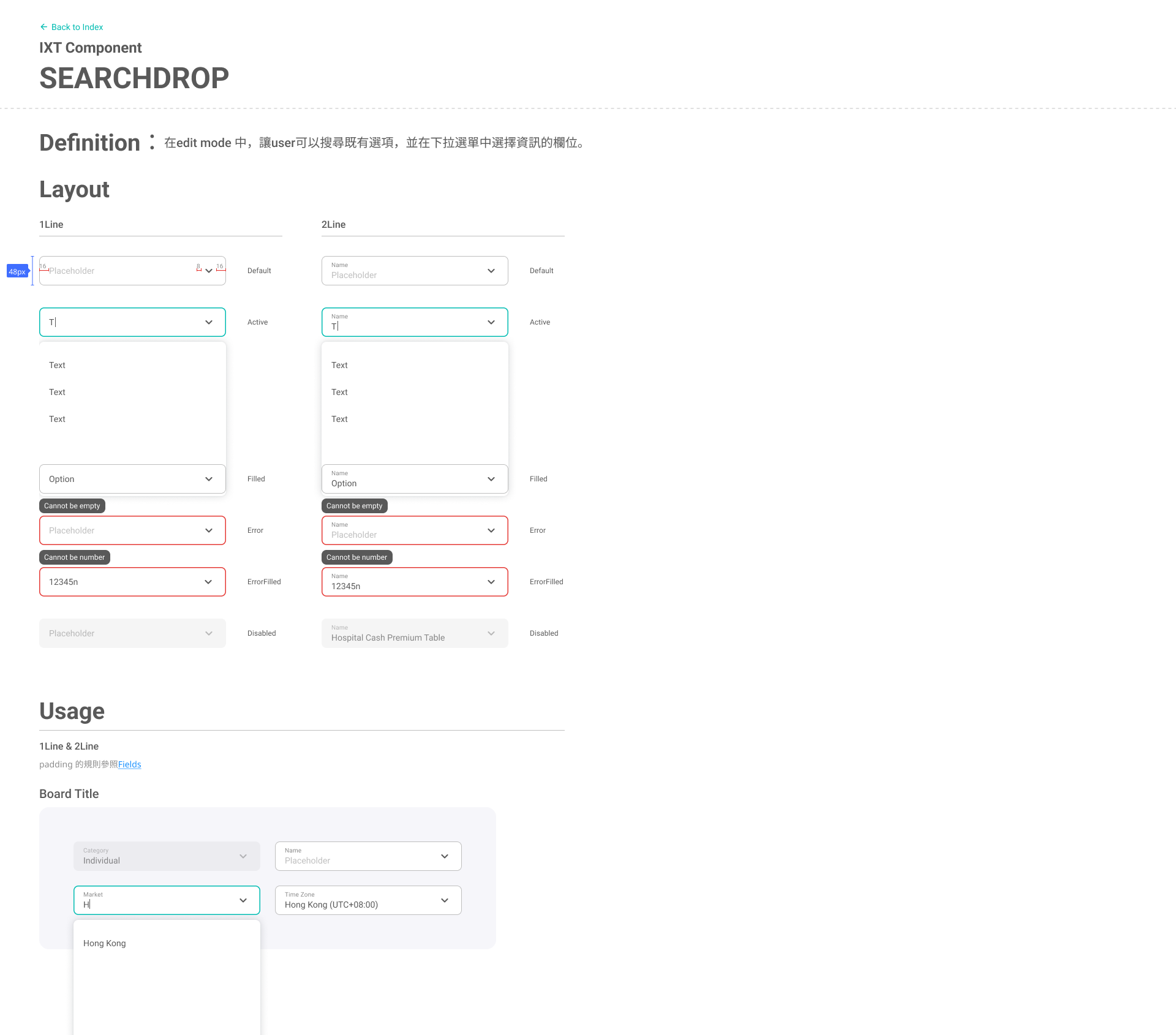This screenshot has width=1176, height=1035.
Task: Choose second Text option in 2Line list
Action: coord(340,392)
